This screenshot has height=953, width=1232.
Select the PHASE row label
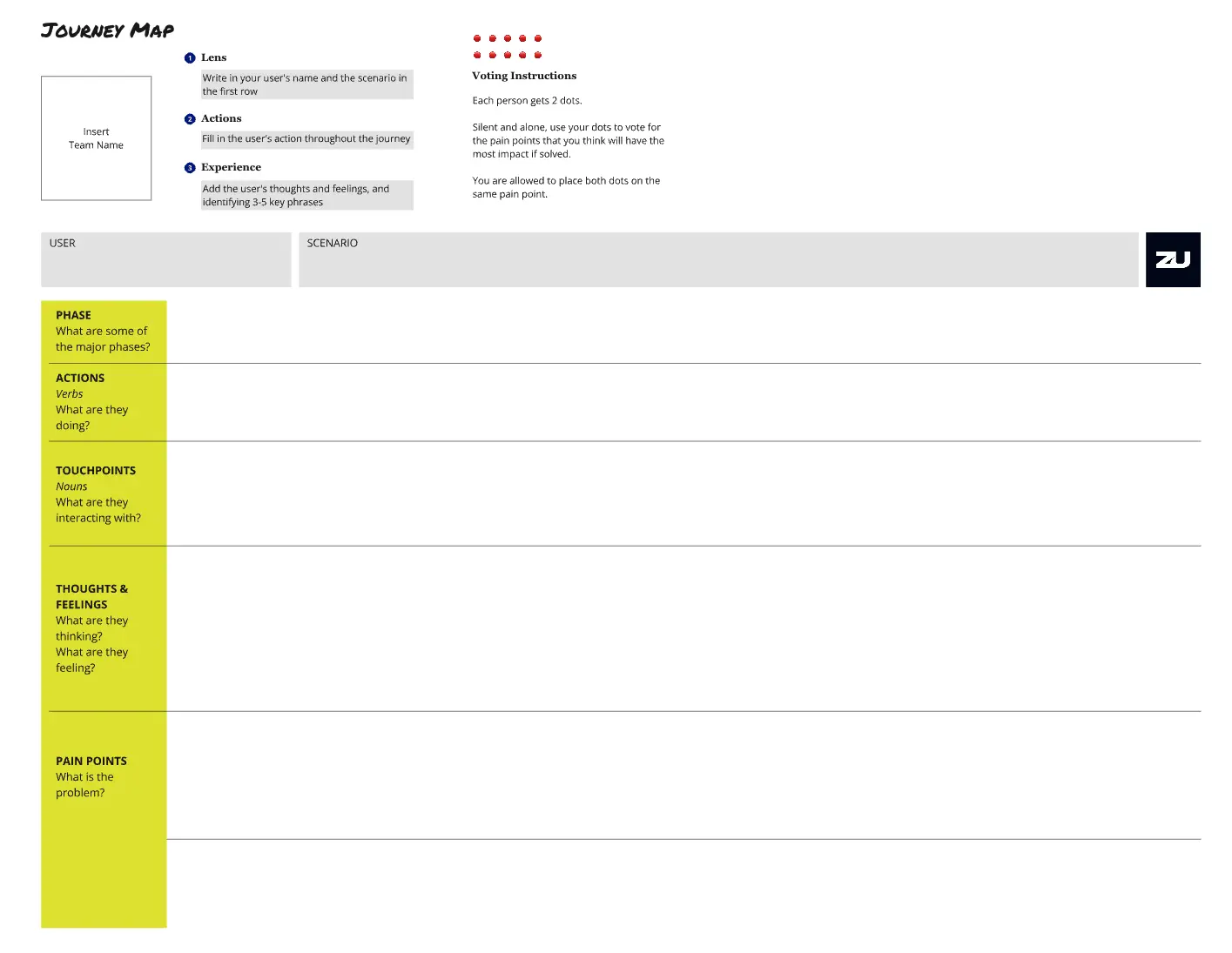point(73,315)
